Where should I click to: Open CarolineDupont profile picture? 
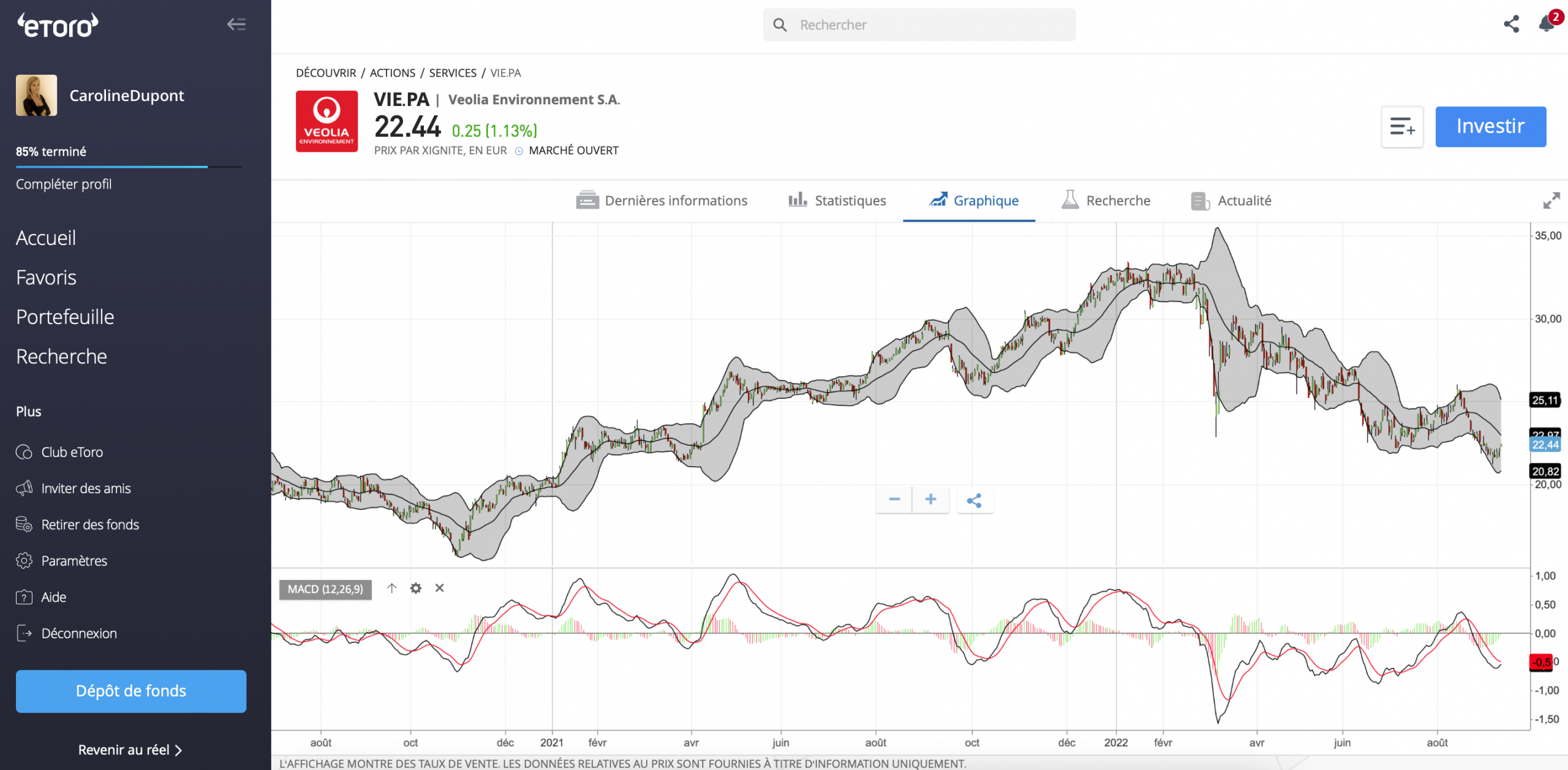point(36,96)
